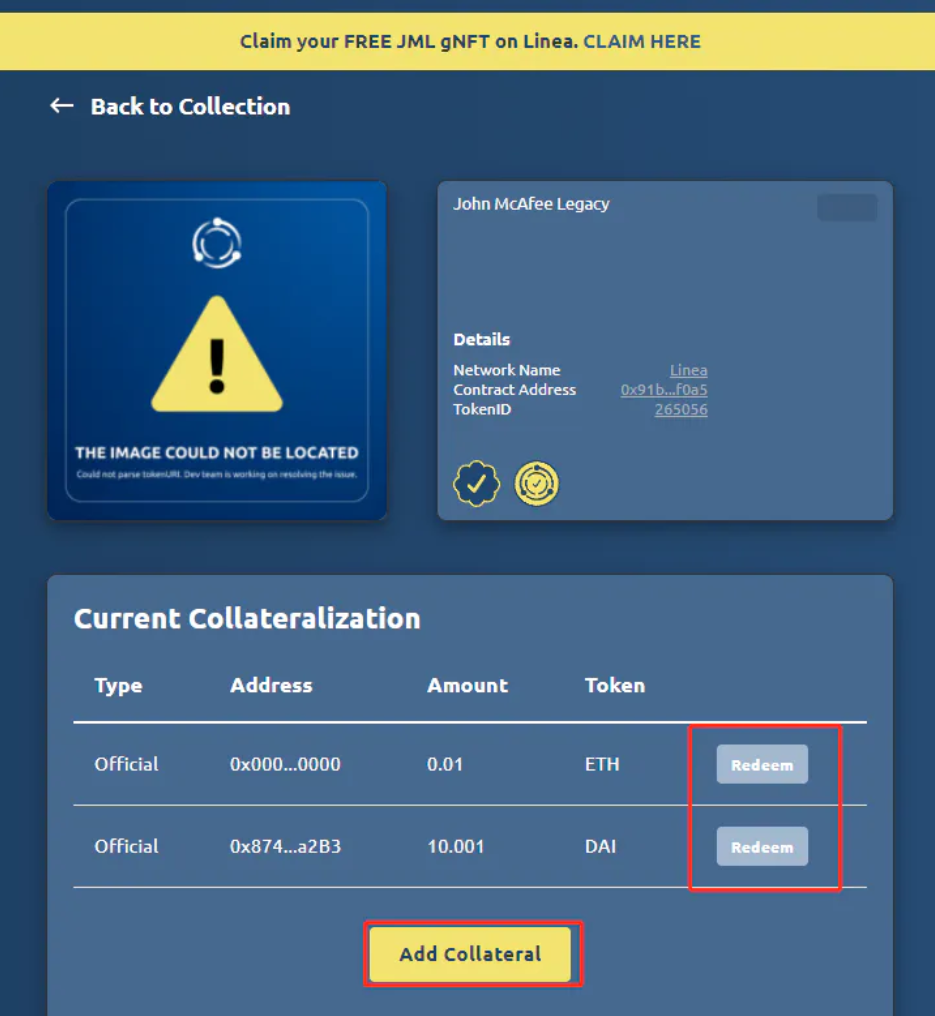
Task: Click the Amount column header
Action: (x=468, y=685)
